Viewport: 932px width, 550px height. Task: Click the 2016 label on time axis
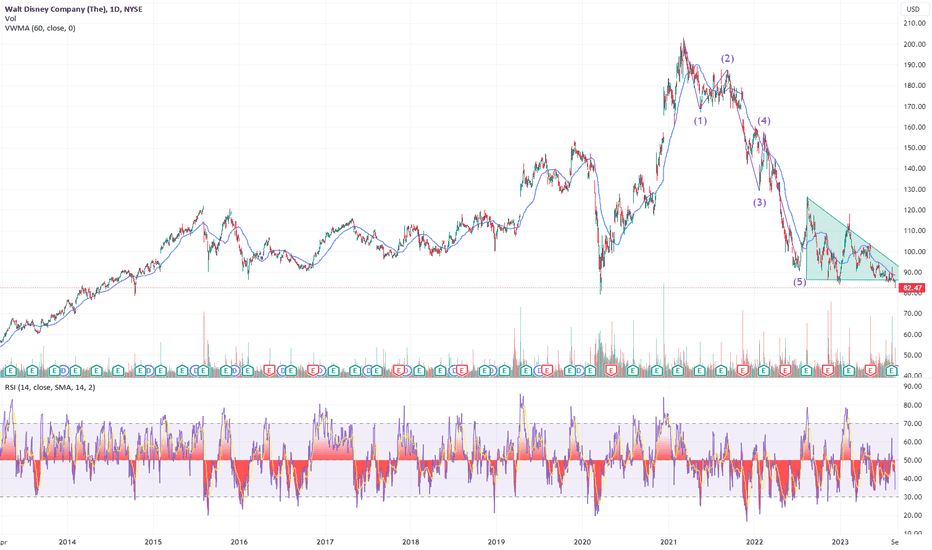point(239,542)
